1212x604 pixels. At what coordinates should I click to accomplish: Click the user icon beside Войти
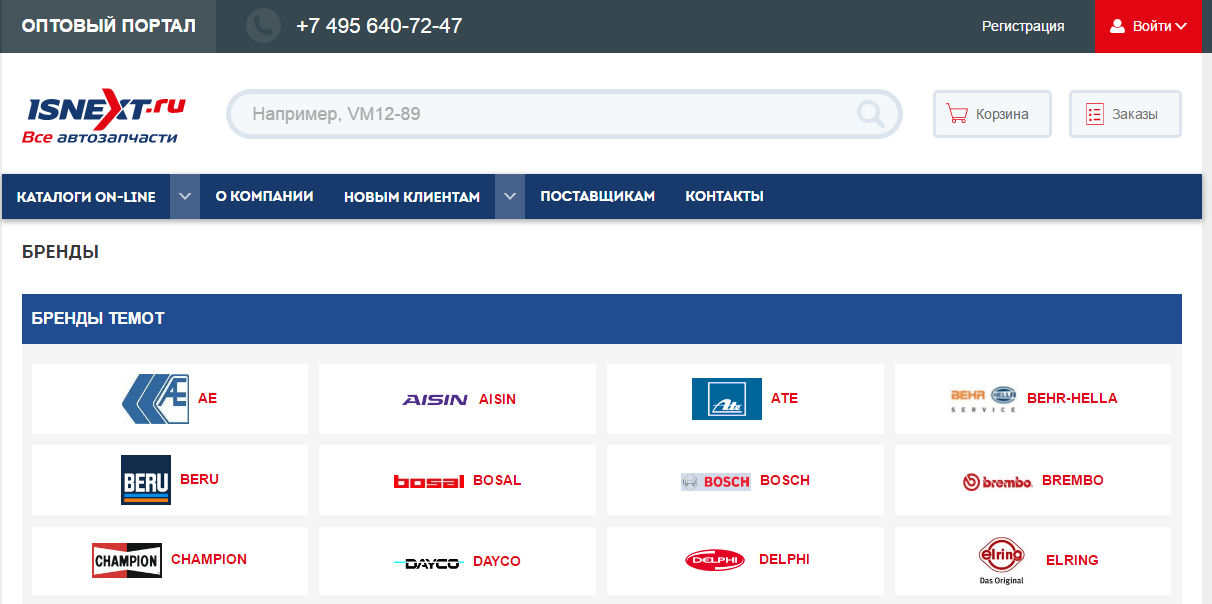[1118, 26]
